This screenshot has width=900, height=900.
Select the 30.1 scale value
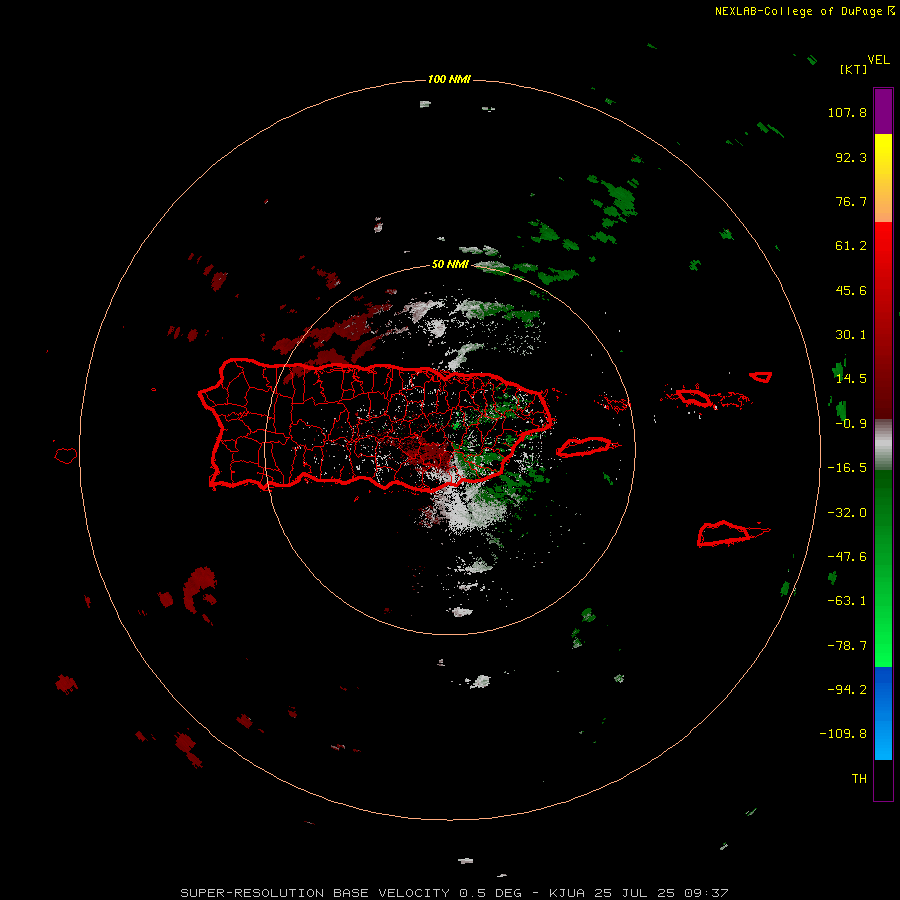click(851, 335)
